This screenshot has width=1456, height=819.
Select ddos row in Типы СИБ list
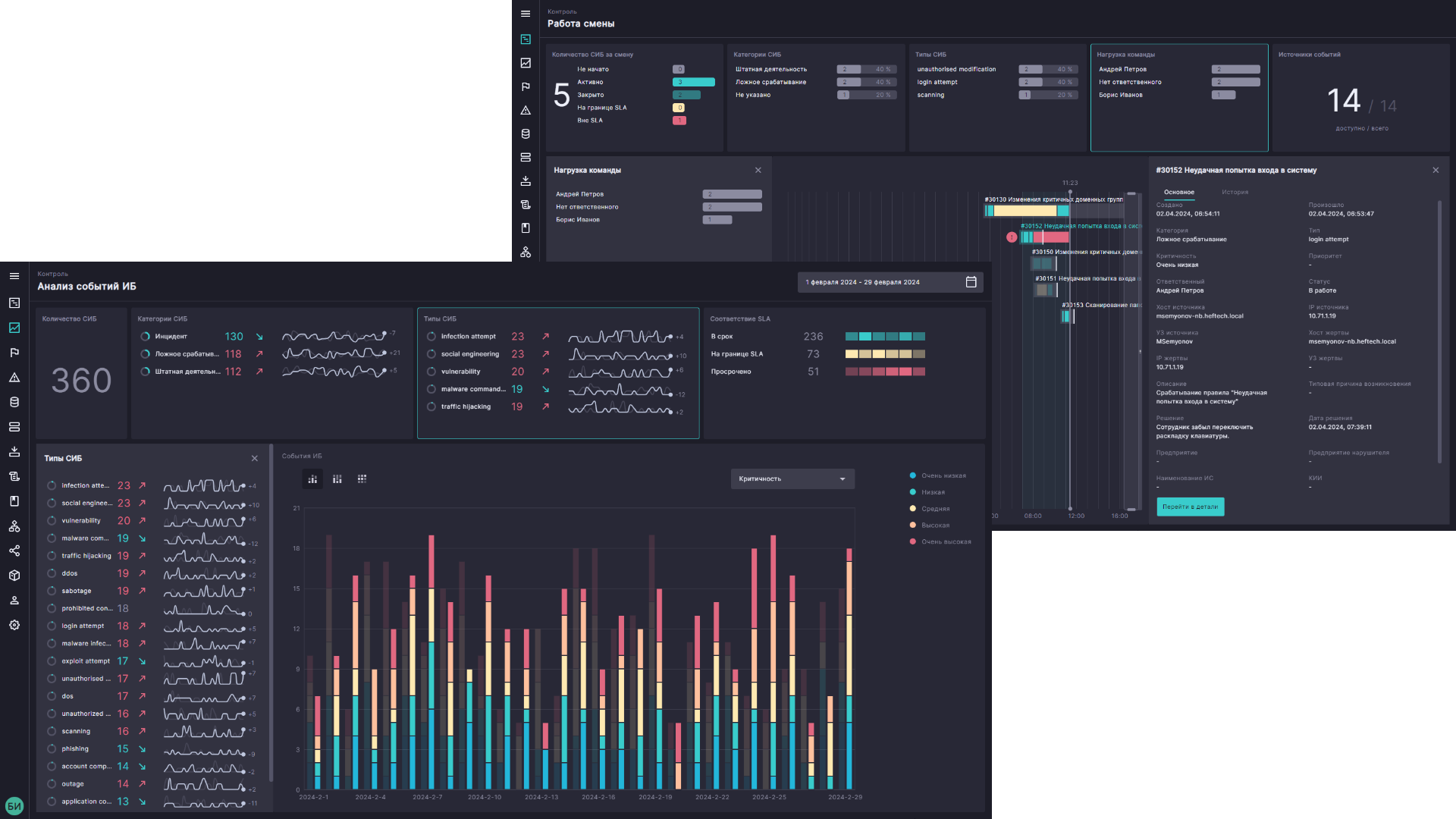[x=152, y=573]
